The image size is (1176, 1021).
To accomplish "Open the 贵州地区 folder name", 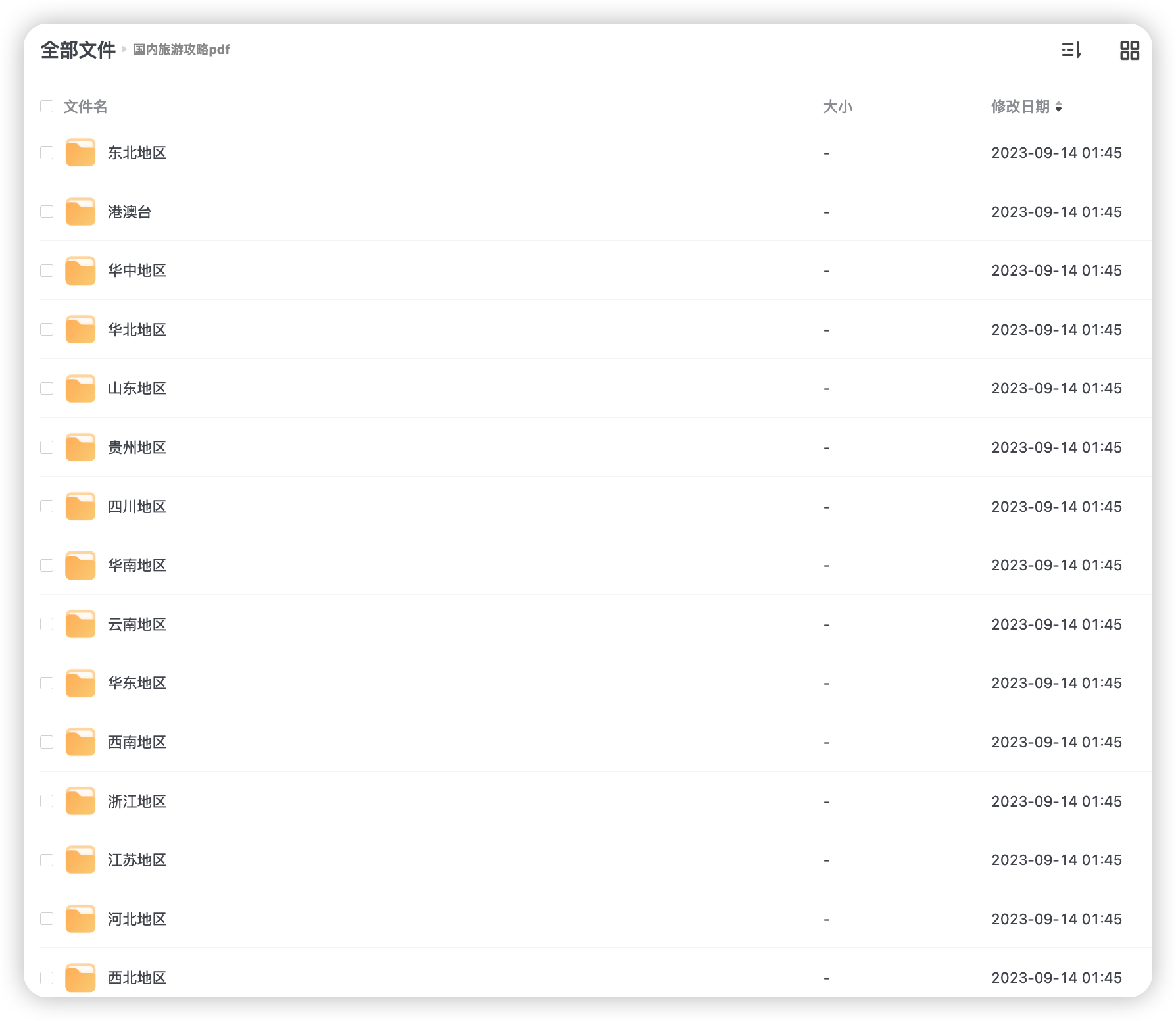I will click(137, 447).
